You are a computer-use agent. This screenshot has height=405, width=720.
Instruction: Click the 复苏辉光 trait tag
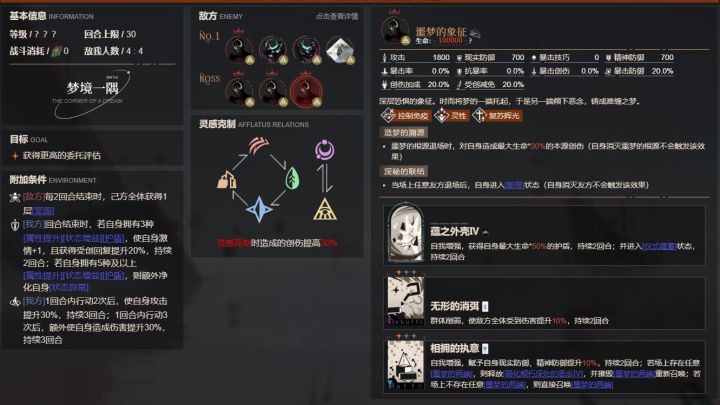pyautogui.click(x=497, y=116)
